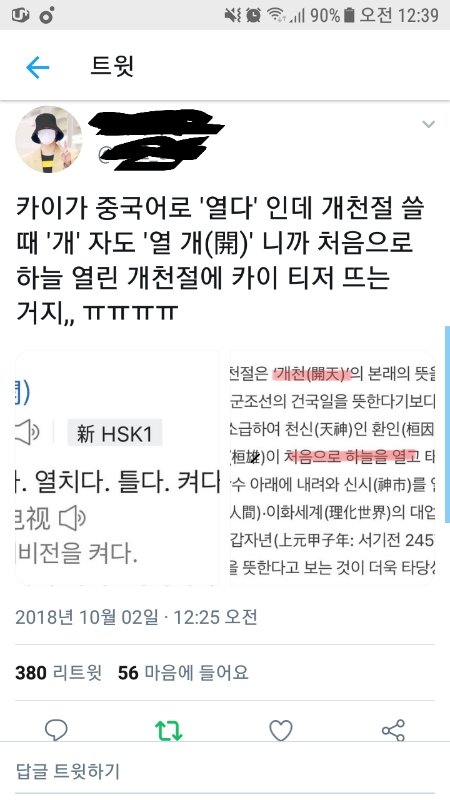Image resolution: width=450 pixels, height=800 pixels.
Task: Tap the share icon
Action: pos(393,730)
